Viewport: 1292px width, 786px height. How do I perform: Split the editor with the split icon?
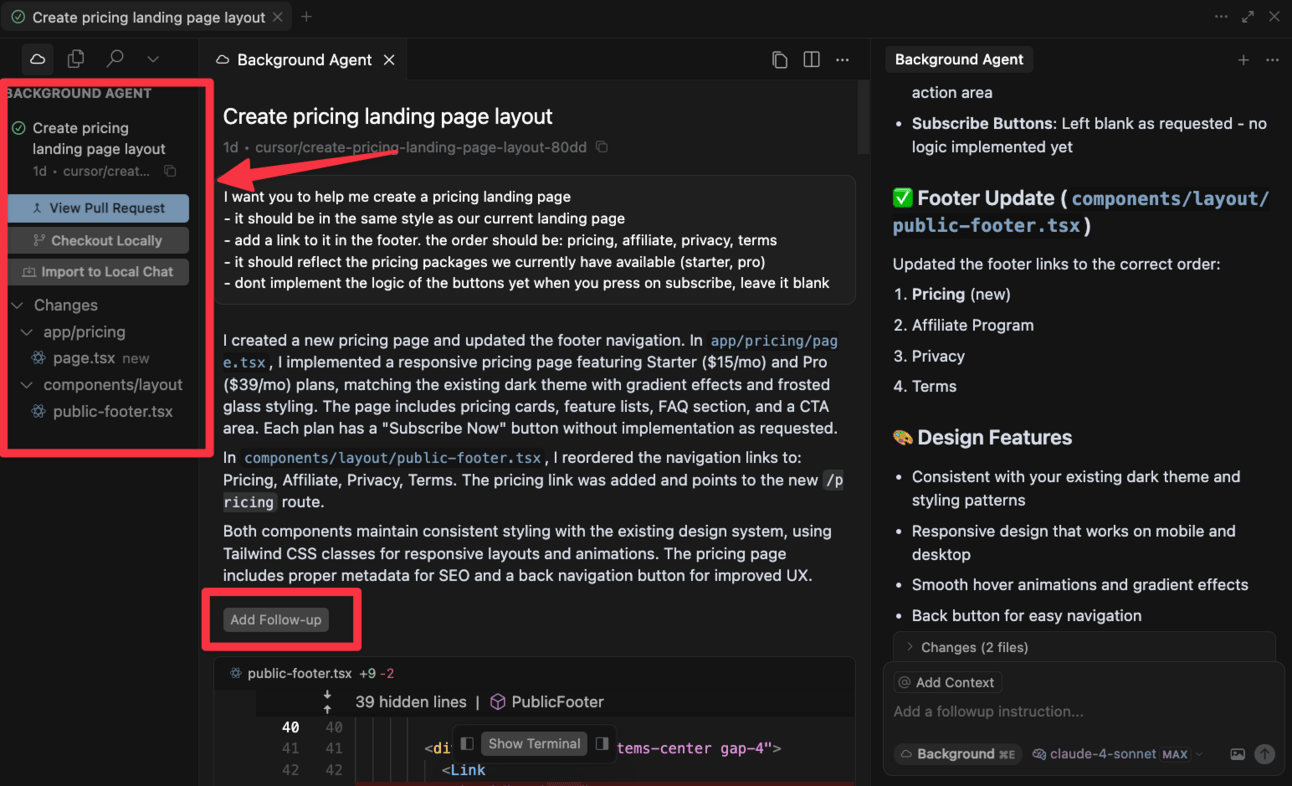click(811, 60)
